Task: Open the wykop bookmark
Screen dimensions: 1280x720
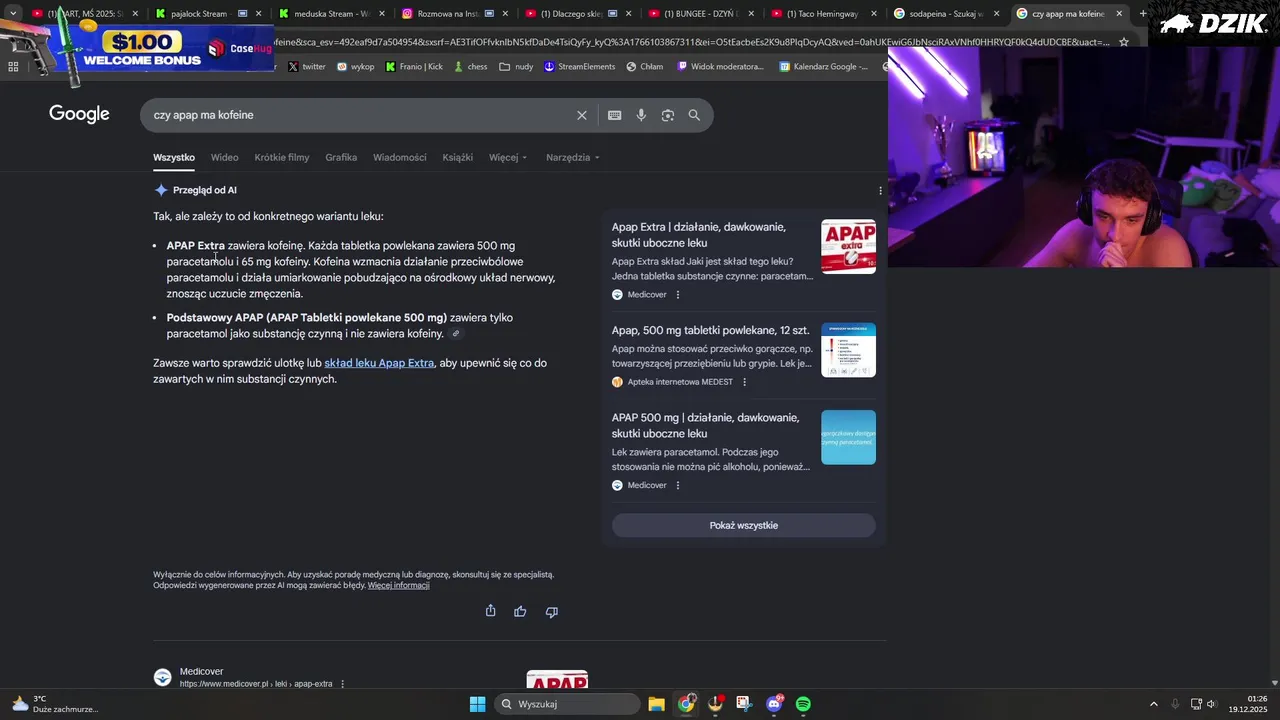Action: point(356,67)
